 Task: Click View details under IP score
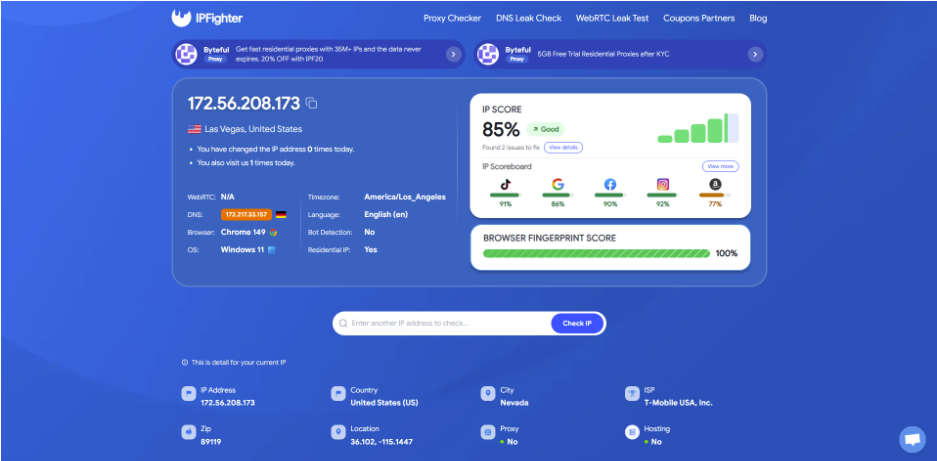[x=563, y=147]
